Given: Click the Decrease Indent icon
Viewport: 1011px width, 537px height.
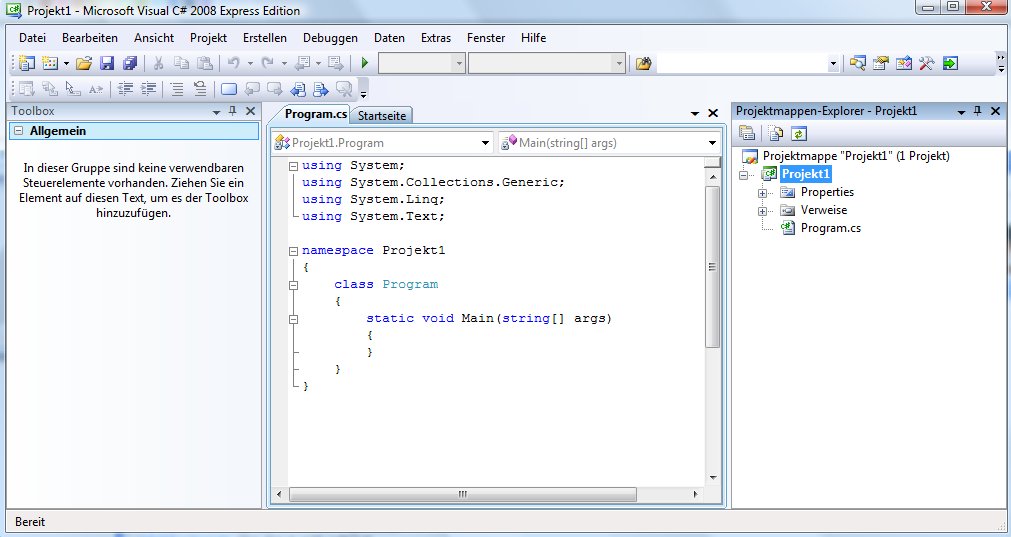Looking at the screenshot, I should (x=126, y=89).
